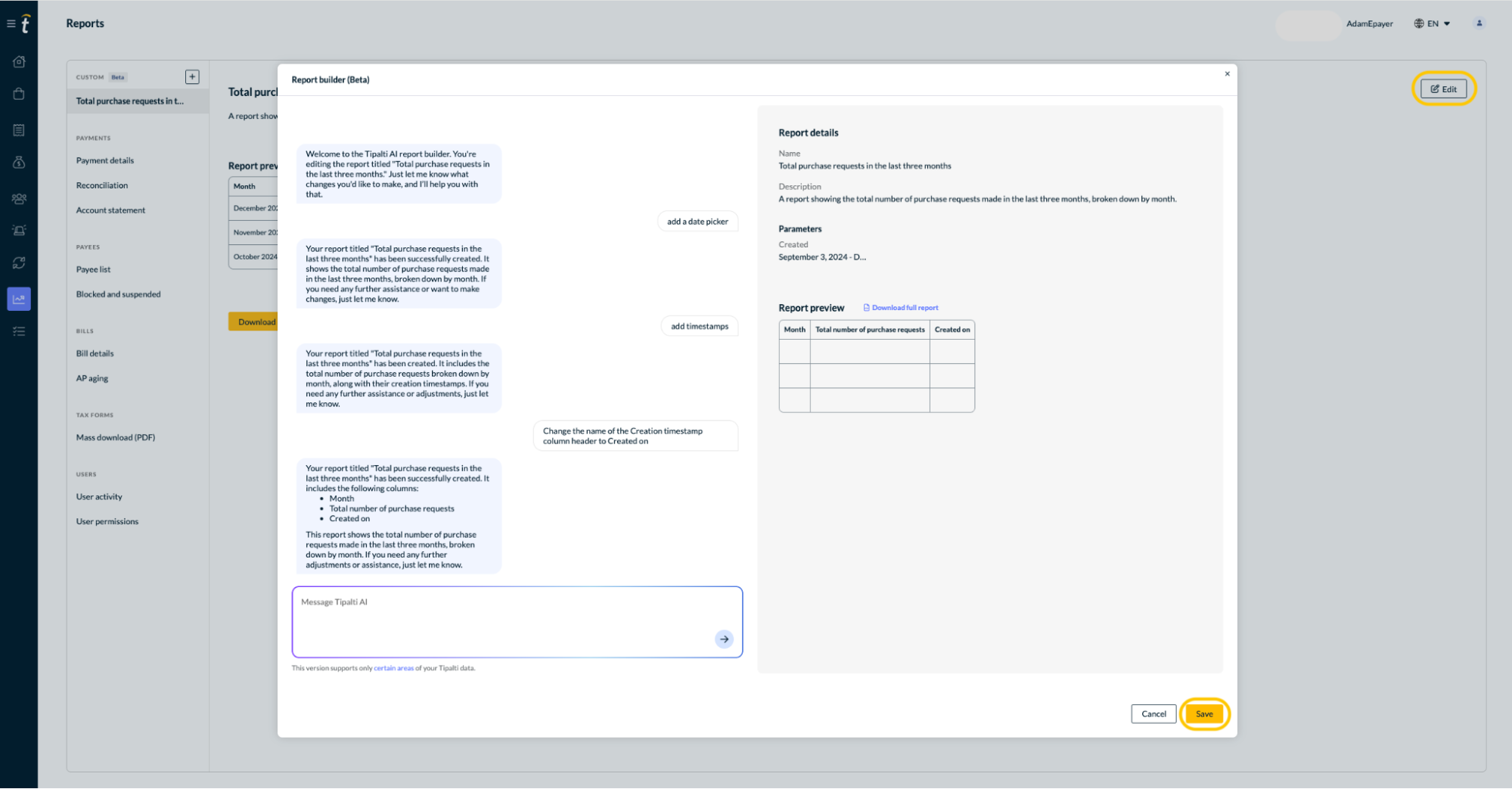The height and width of the screenshot is (789, 1512).
Task: Click the 'Report builder (Beta)' dialog title
Action: click(331, 79)
